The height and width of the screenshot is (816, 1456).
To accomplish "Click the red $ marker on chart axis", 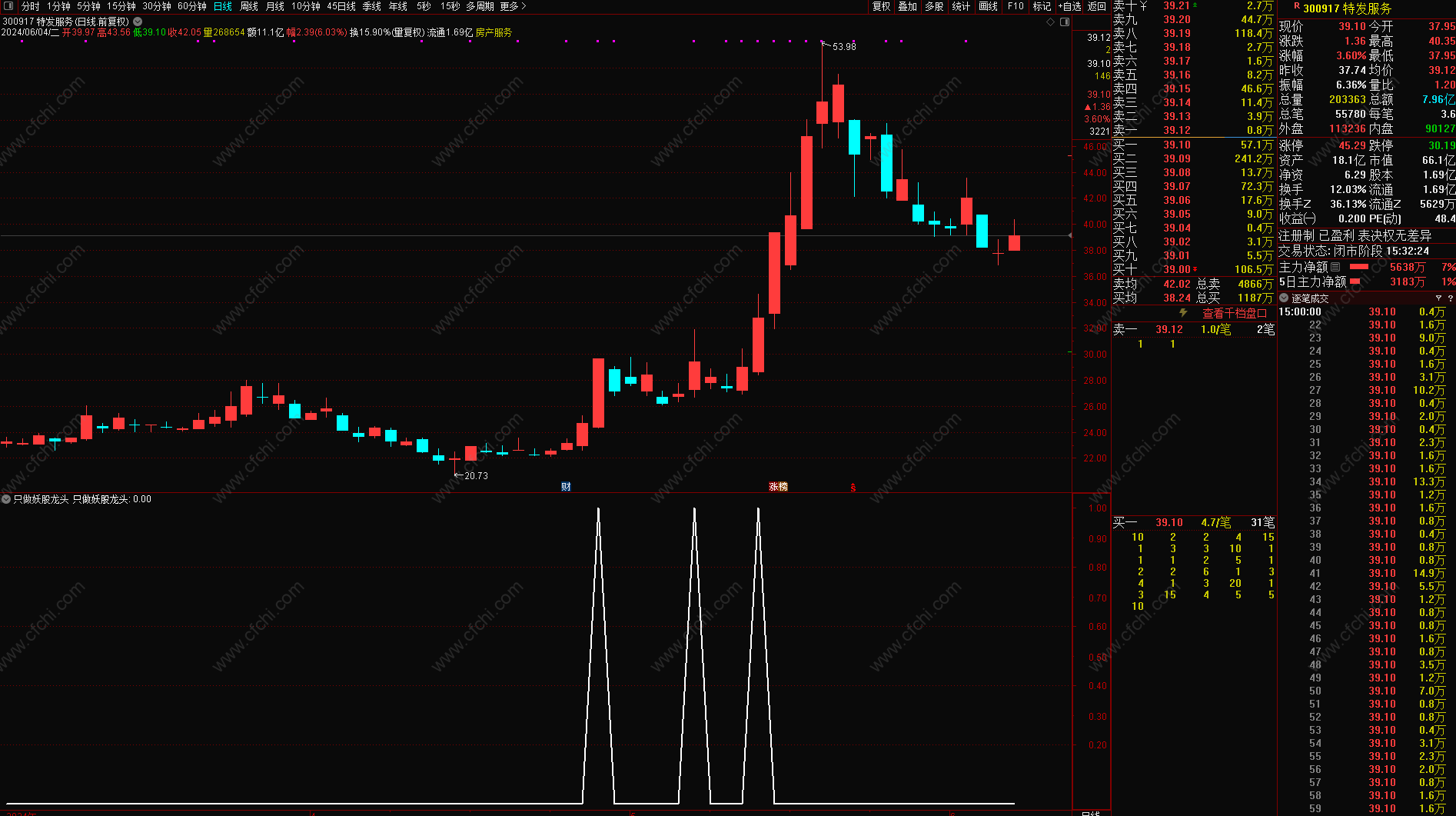I will point(853,488).
